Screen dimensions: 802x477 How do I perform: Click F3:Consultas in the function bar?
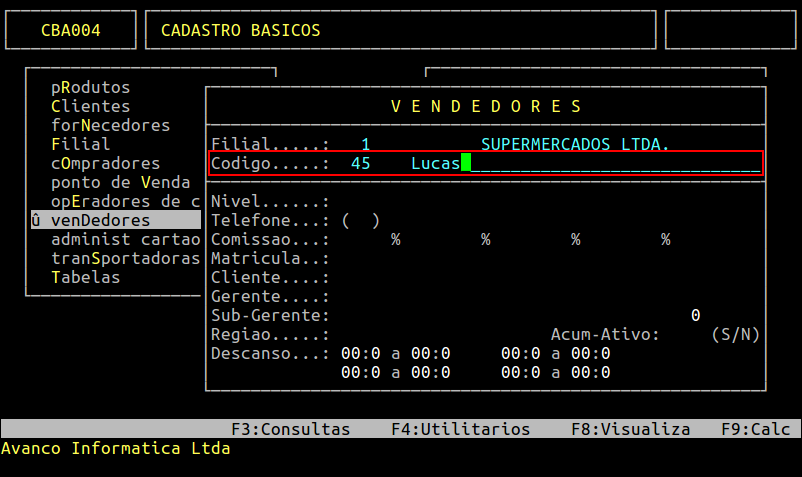(291, 429)
